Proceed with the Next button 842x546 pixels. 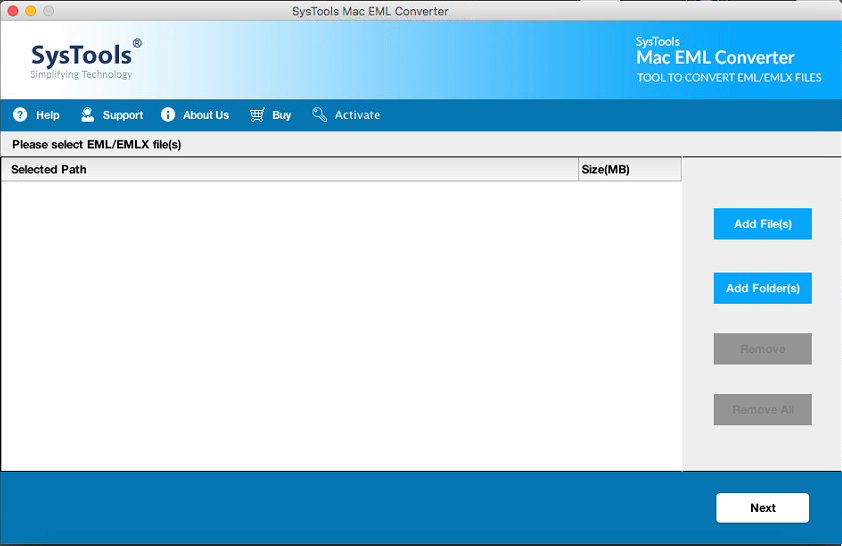click(x=763, y=508)
